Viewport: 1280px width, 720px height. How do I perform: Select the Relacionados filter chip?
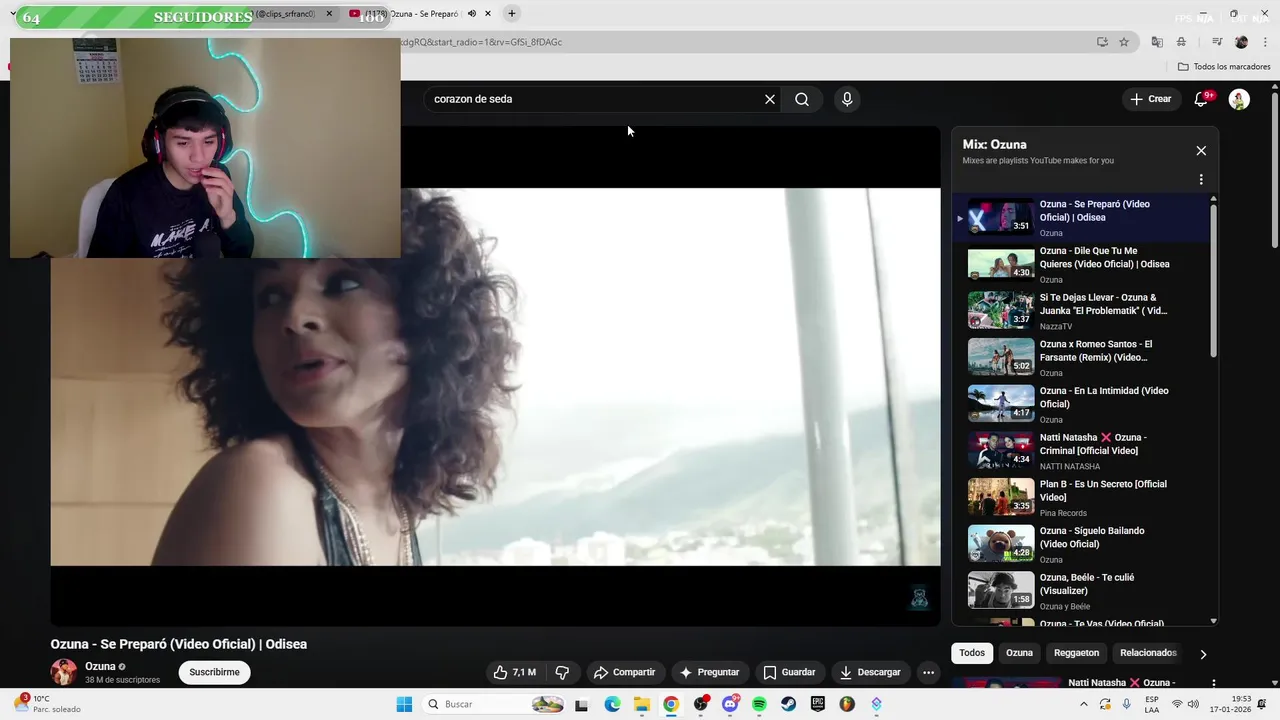point(1148,653)
